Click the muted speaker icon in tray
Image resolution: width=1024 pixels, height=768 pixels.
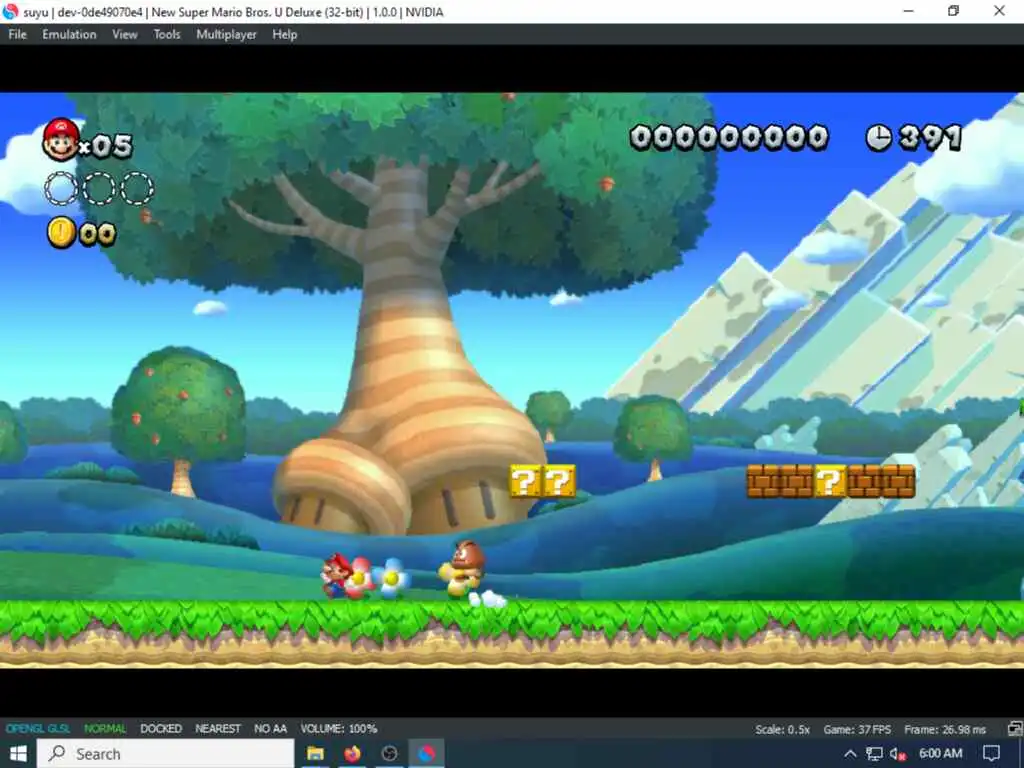898,754
